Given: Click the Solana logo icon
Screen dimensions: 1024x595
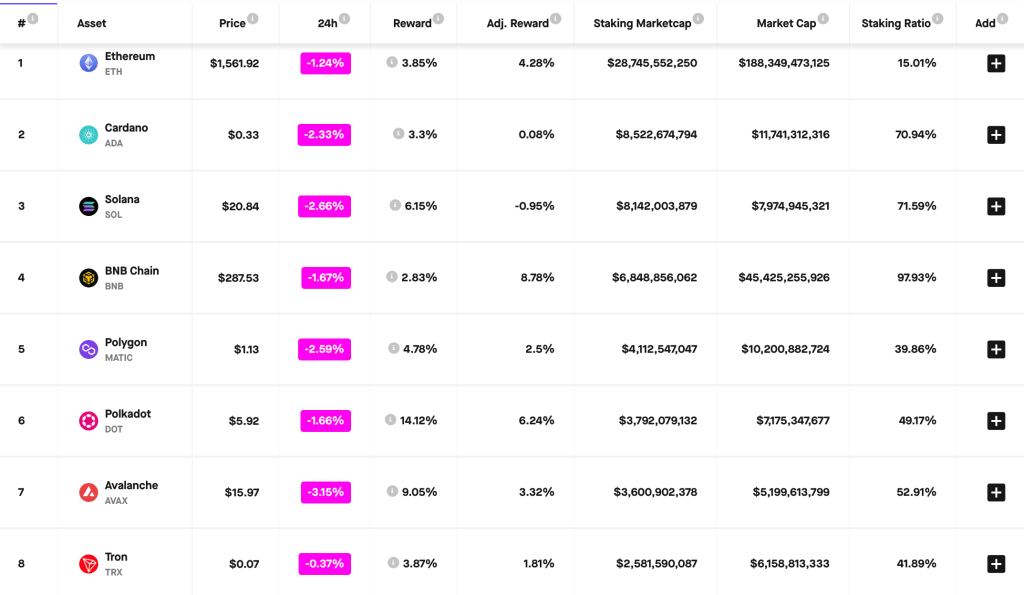Looking at the screenshot, I should coord(88,206).
